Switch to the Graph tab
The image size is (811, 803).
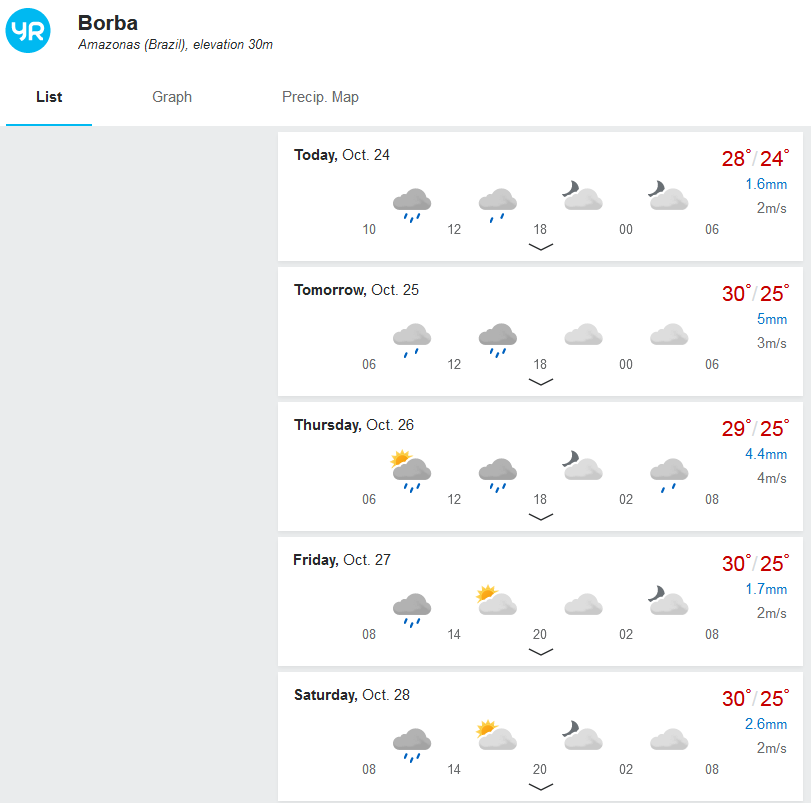172,97
